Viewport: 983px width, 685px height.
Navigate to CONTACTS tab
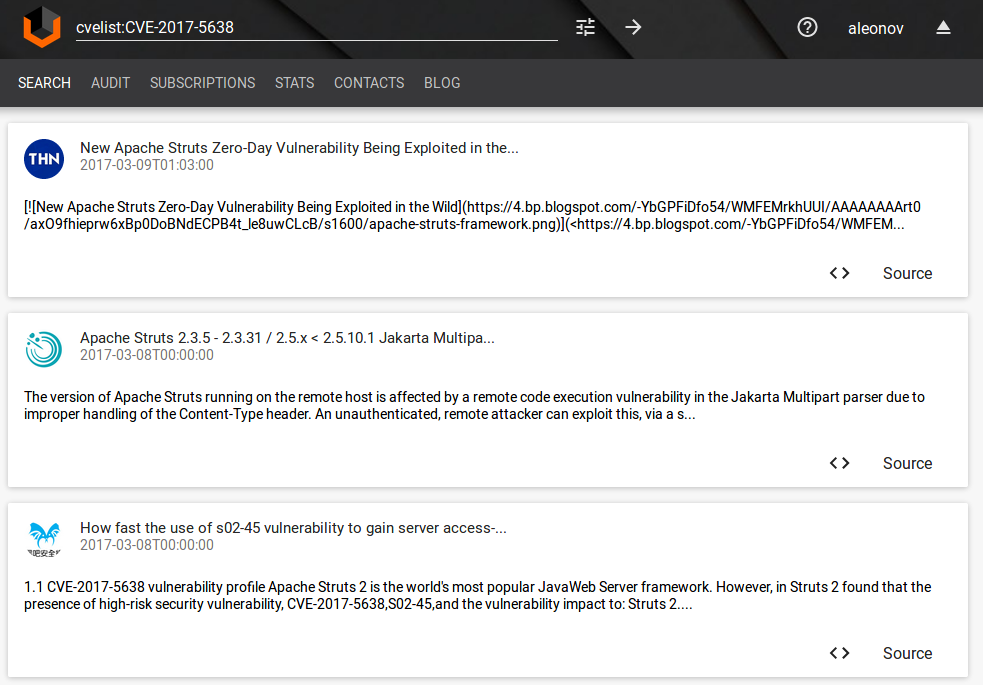(x=369, y=83)
